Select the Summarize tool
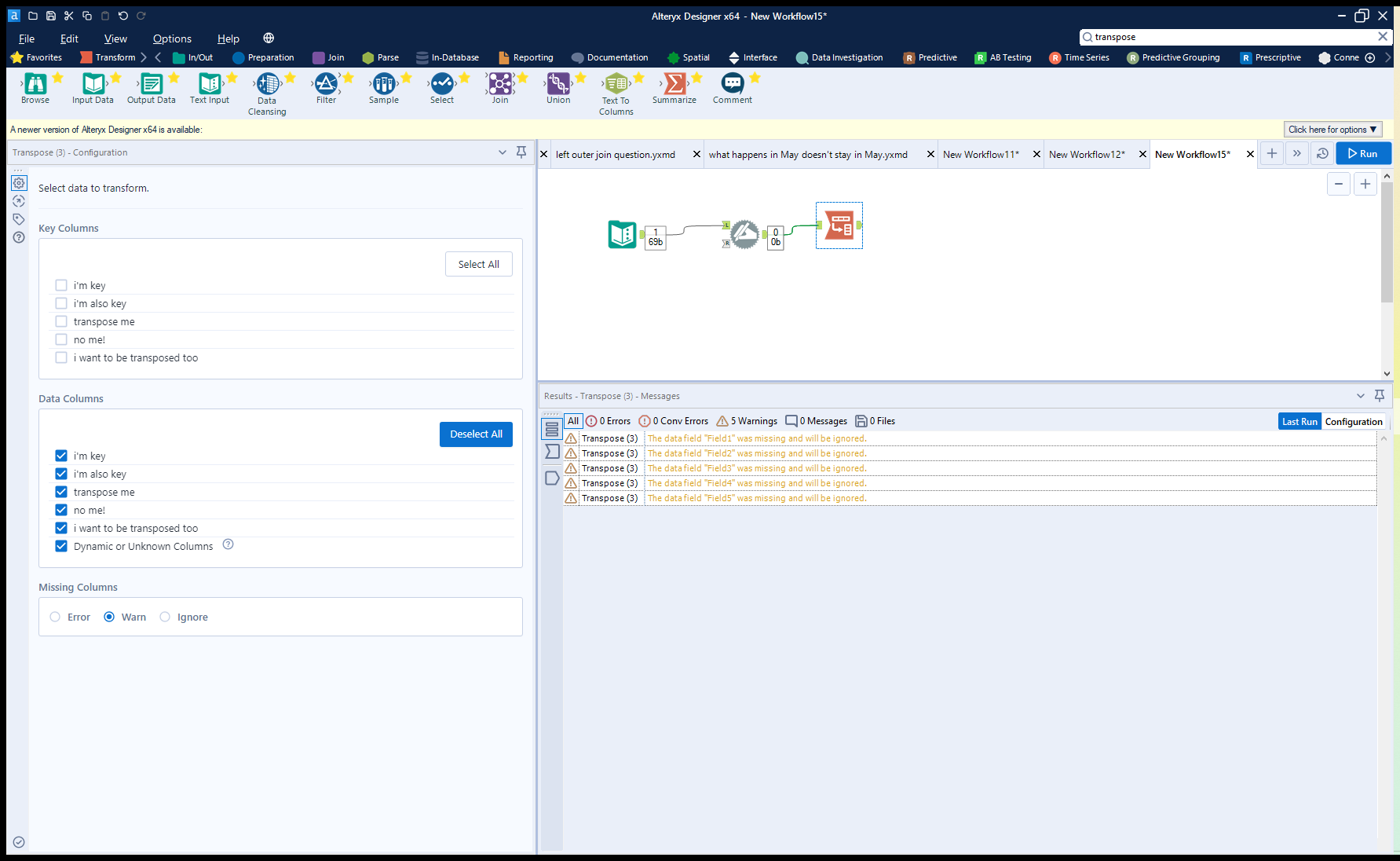The image size is (1400, 861). pos(674,88)
